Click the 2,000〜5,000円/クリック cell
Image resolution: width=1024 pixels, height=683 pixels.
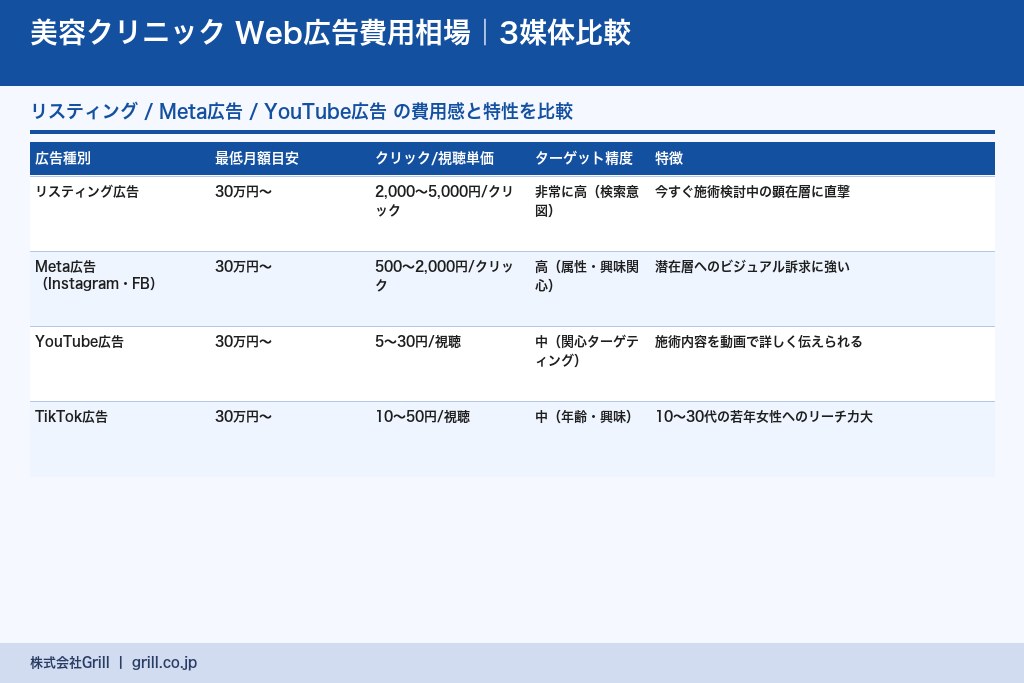pyautogui.click(x=441, y=201)
